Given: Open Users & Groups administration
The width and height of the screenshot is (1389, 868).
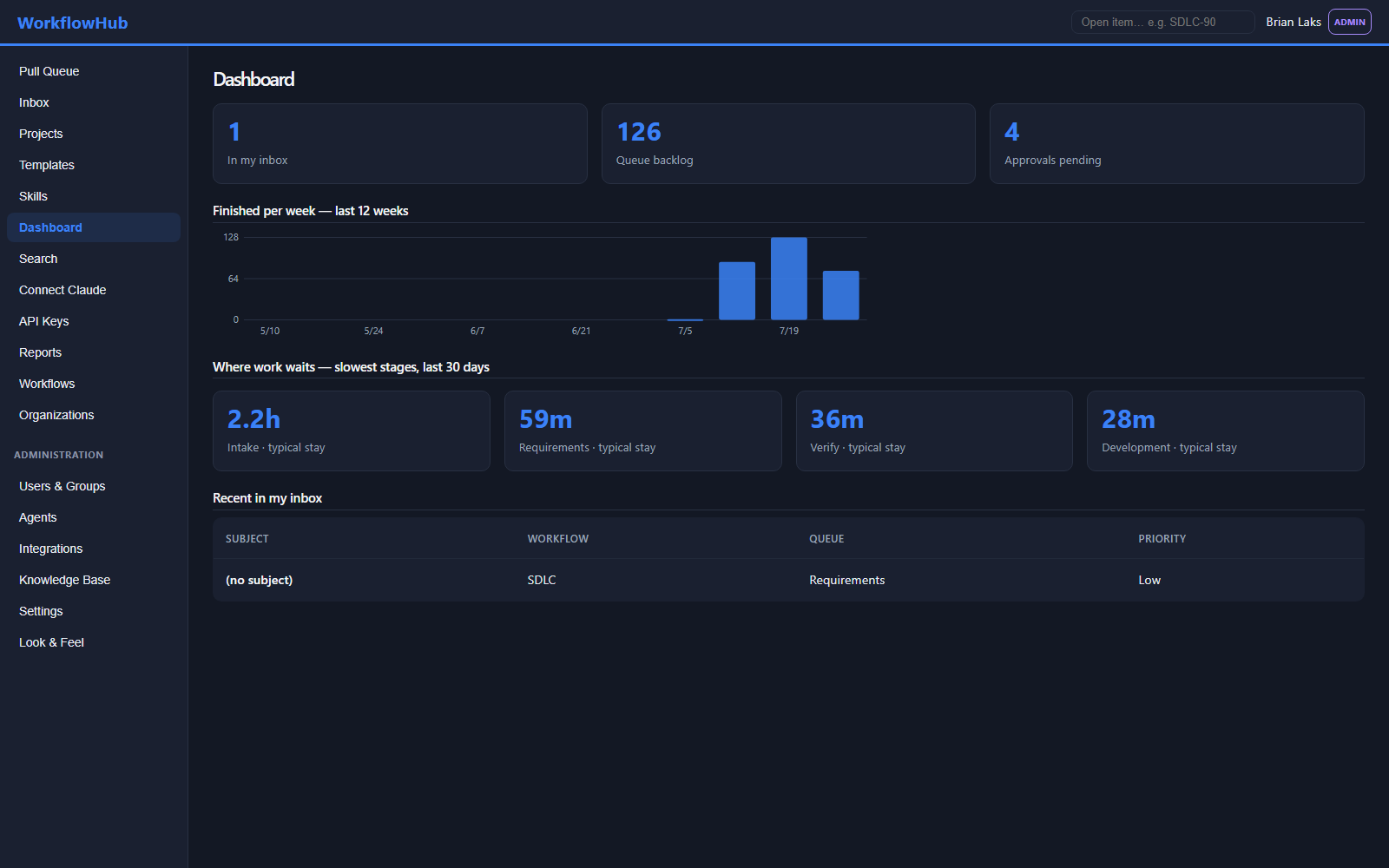Looking at the screenshot, I should pyautogui.click(x=94, y=486).
